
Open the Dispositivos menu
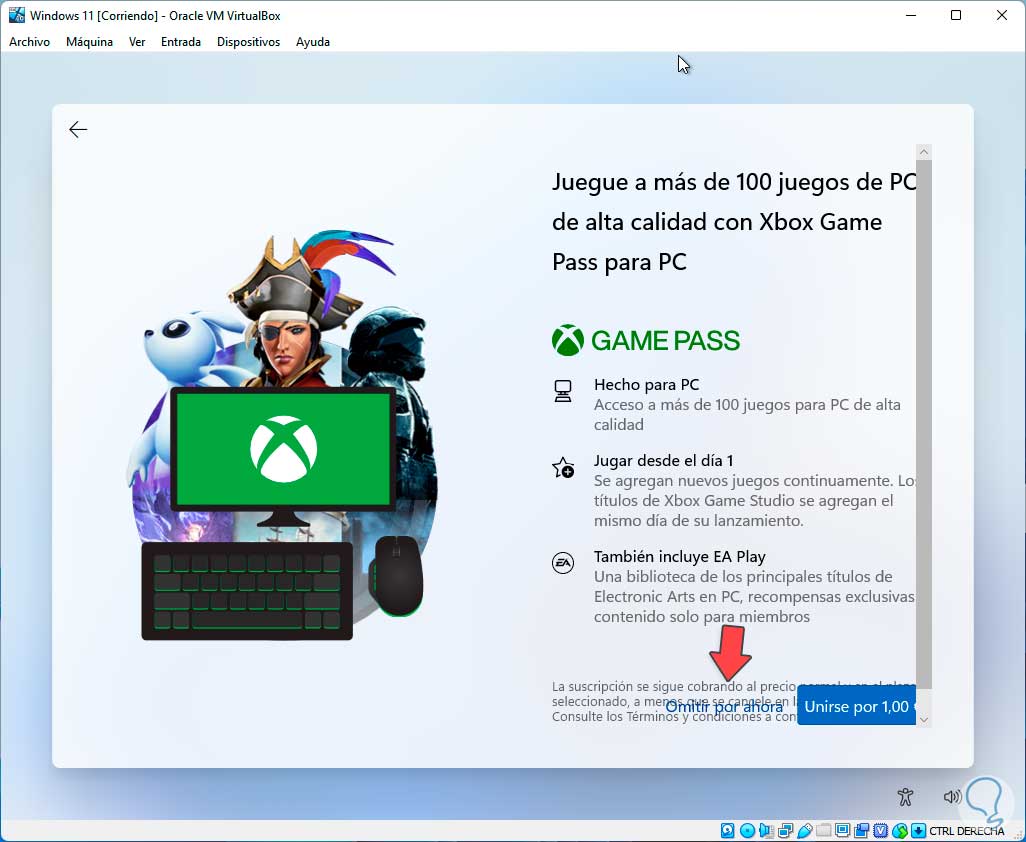pyautogui.click(x=249, y=42)
